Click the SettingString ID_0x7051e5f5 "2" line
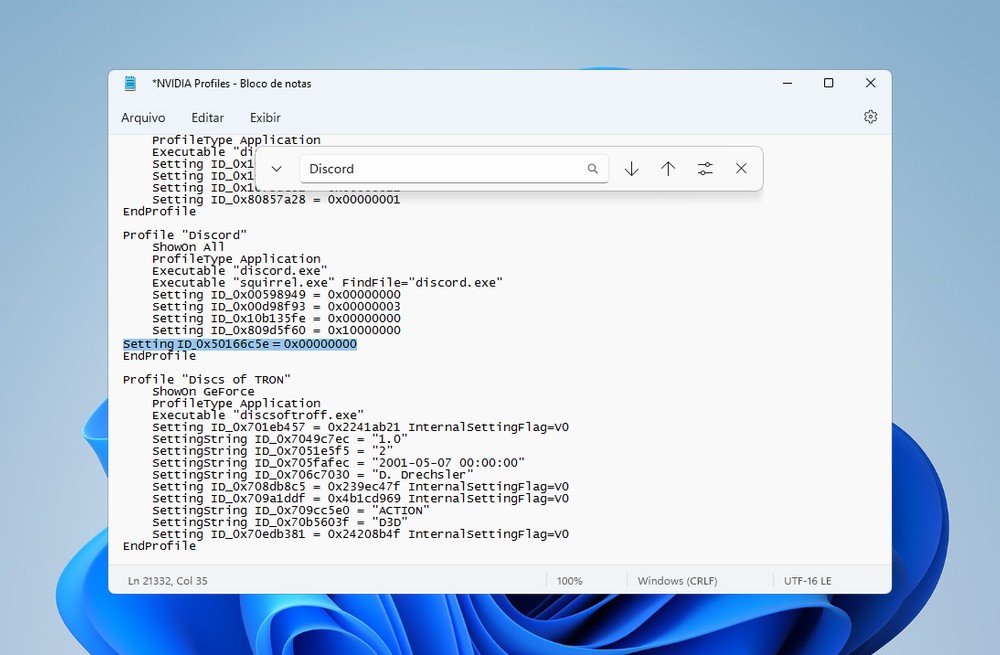Image resolution: width=1000 pixels, height=655 pixels. (x=272, y=451)
